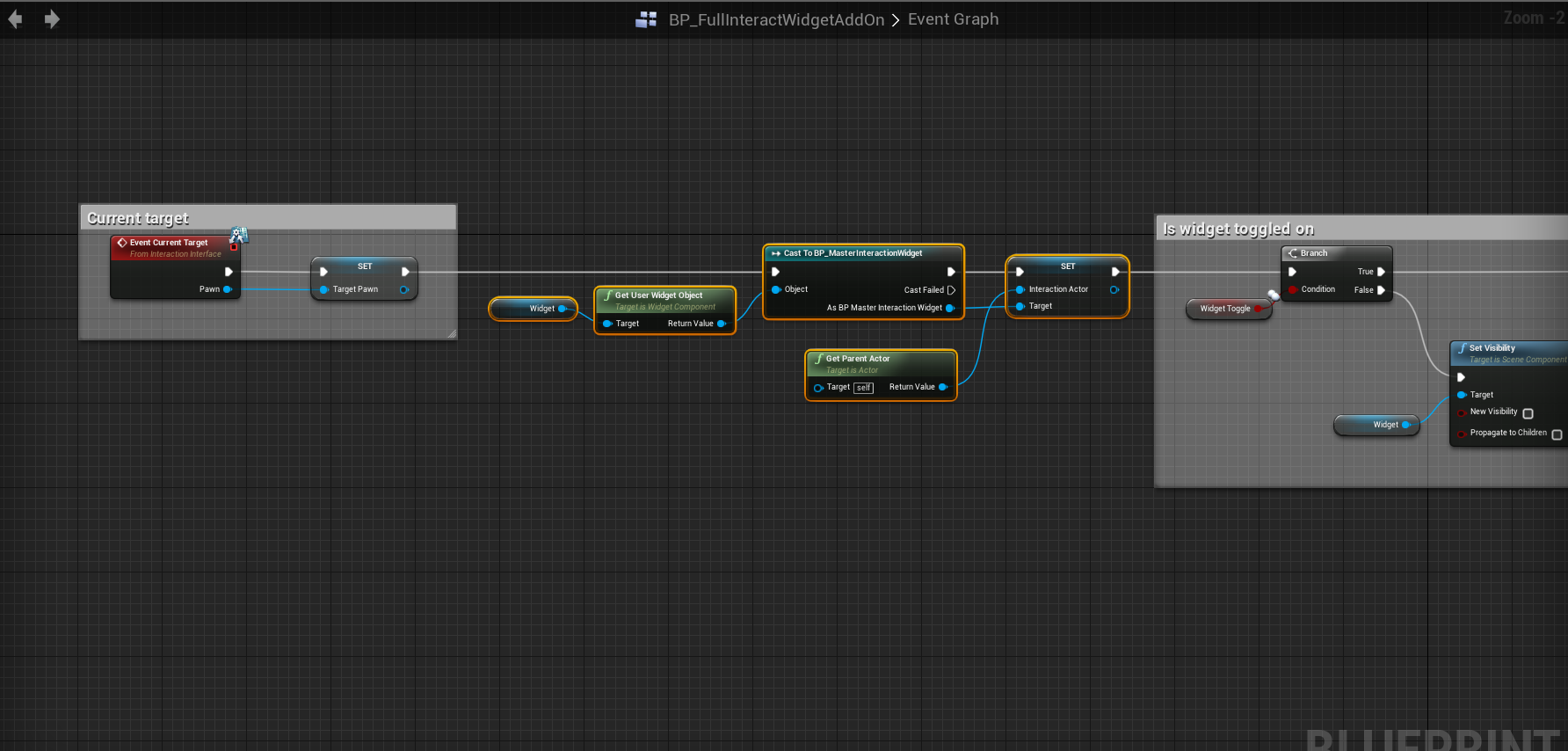Click the Cast Failed execution pin
This screenshot has height=751, width=1568.
tap(951, 290)
